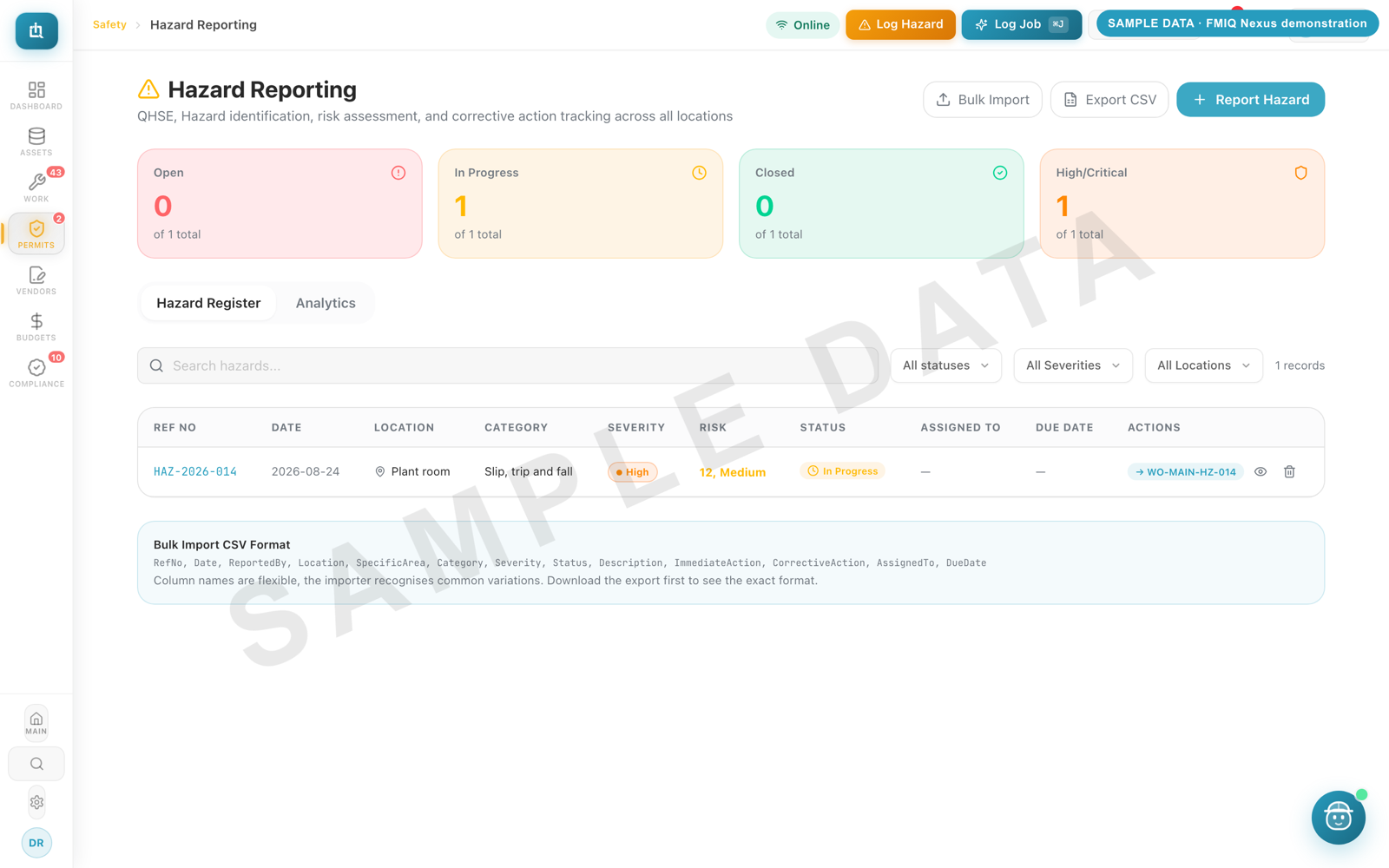Export hazards with Export CSV
This screenshot has height=868, width=1389.
pos(1109,100)
